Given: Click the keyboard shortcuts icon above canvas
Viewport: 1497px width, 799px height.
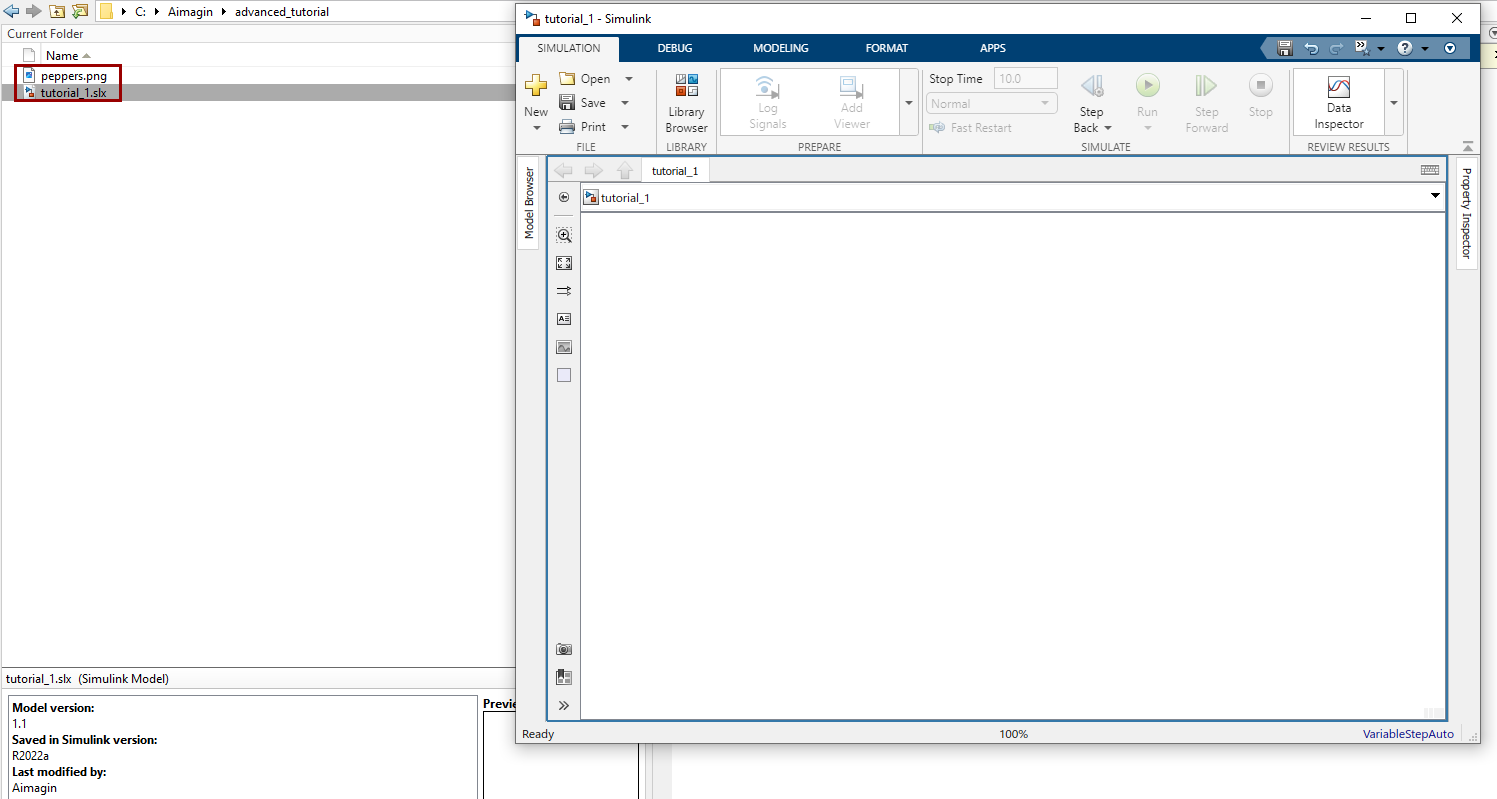Looking at the screenshot, I should [1430, 170].
